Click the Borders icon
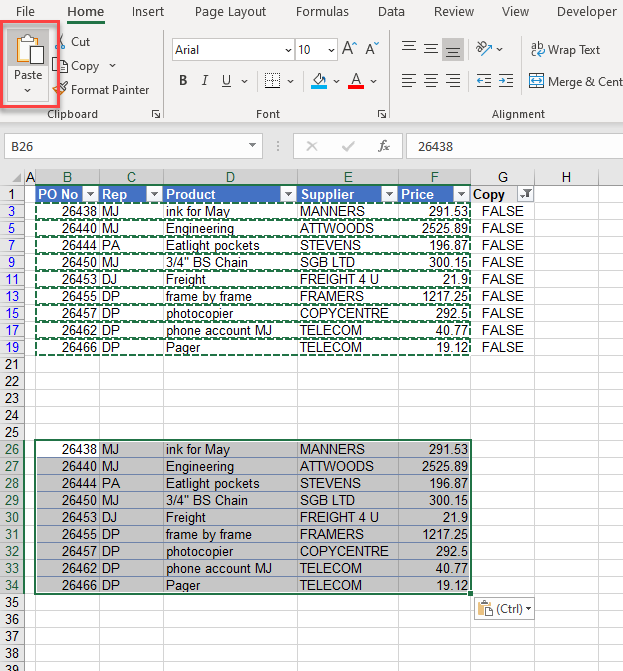 coord(270,81)
